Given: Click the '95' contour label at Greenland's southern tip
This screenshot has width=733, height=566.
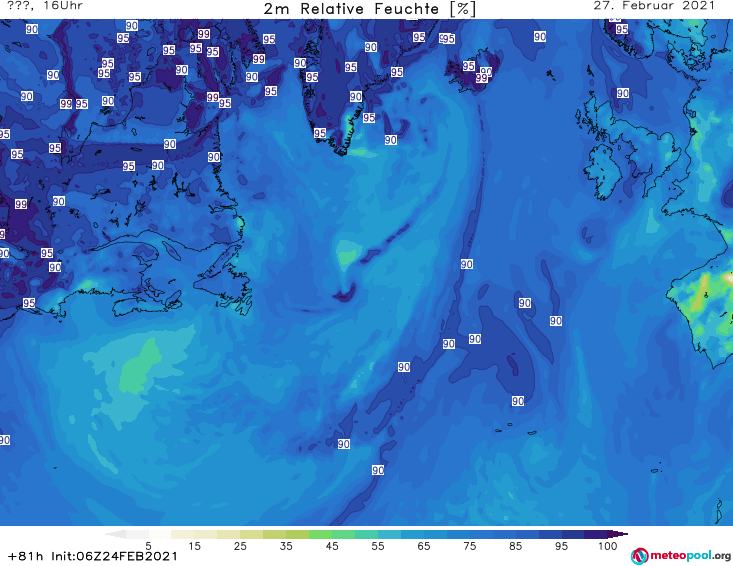Looking at the screenshot, I should [320, 133].
